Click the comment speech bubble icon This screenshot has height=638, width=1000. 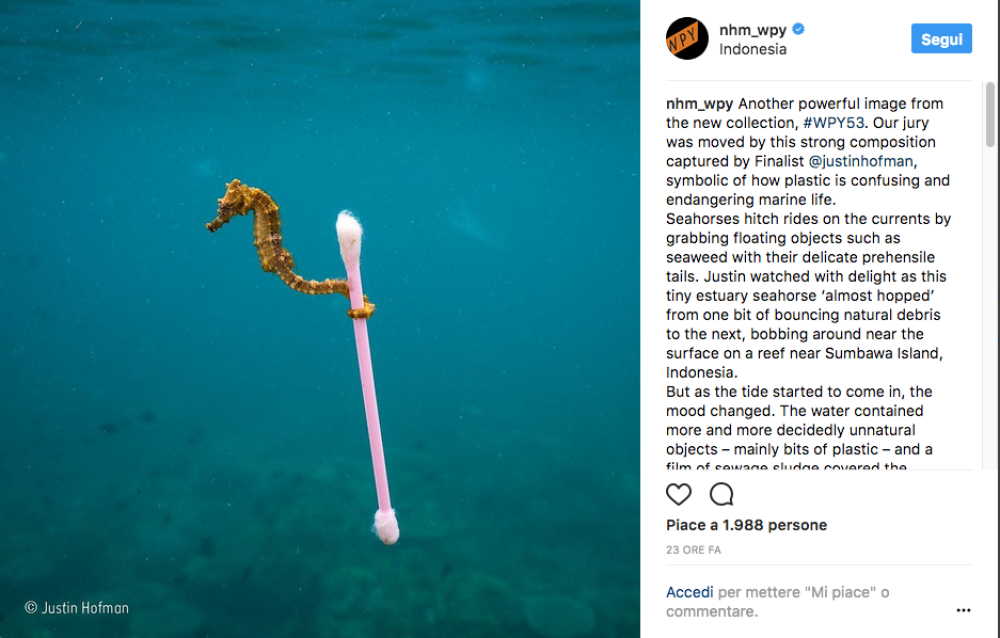coord(721,494)
